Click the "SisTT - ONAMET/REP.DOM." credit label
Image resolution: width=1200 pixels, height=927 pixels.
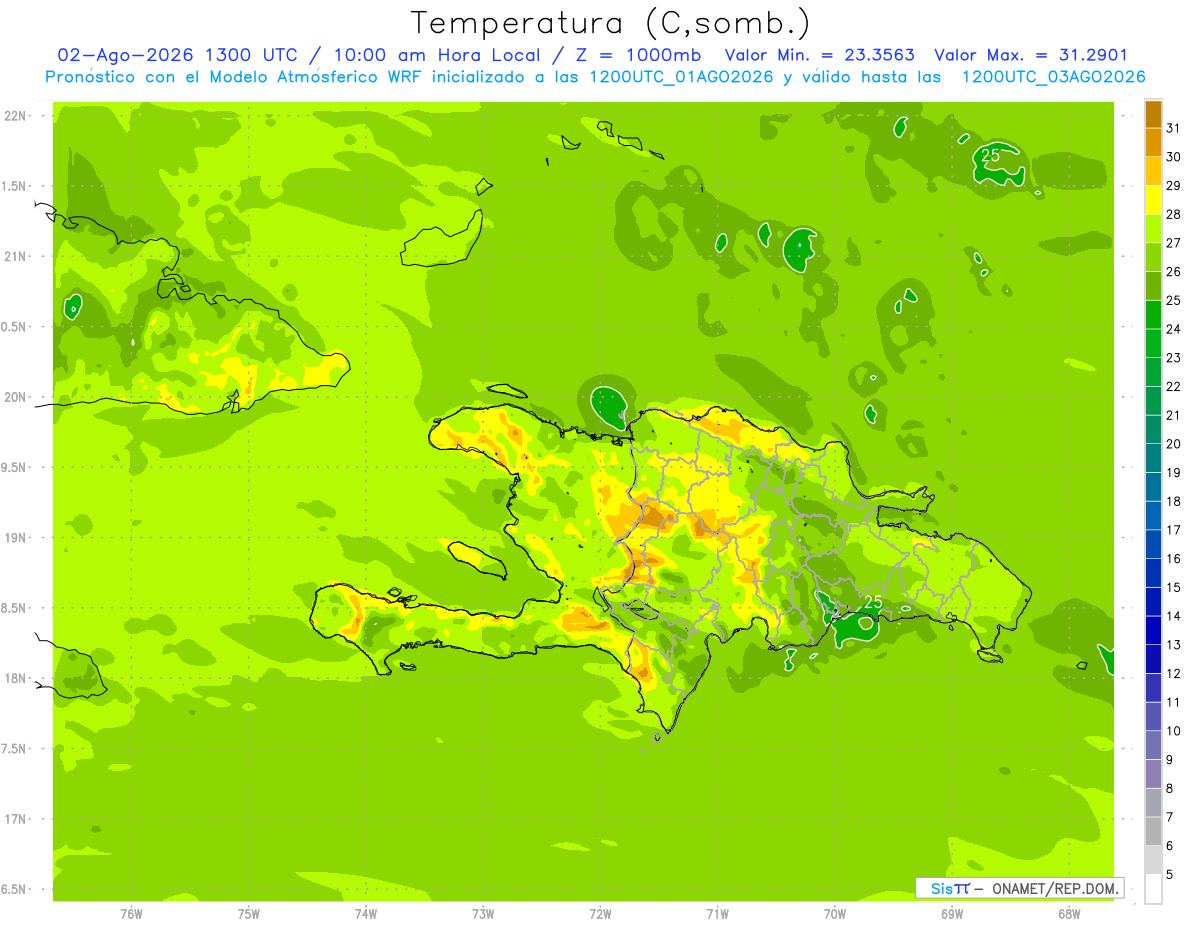pyautogui.click(x=1020, y=888)
